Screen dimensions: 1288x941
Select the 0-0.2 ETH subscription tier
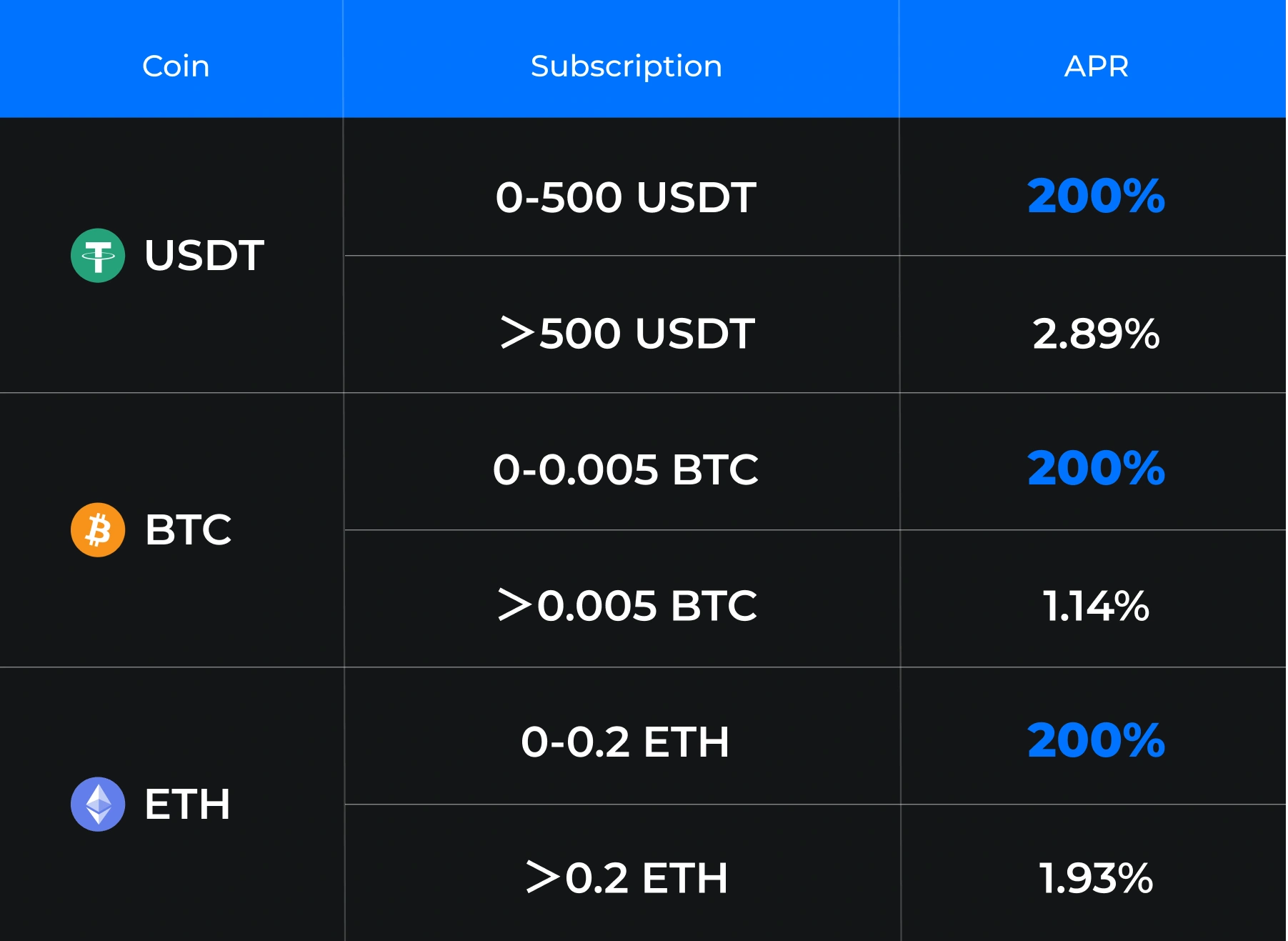click(626, 742)
